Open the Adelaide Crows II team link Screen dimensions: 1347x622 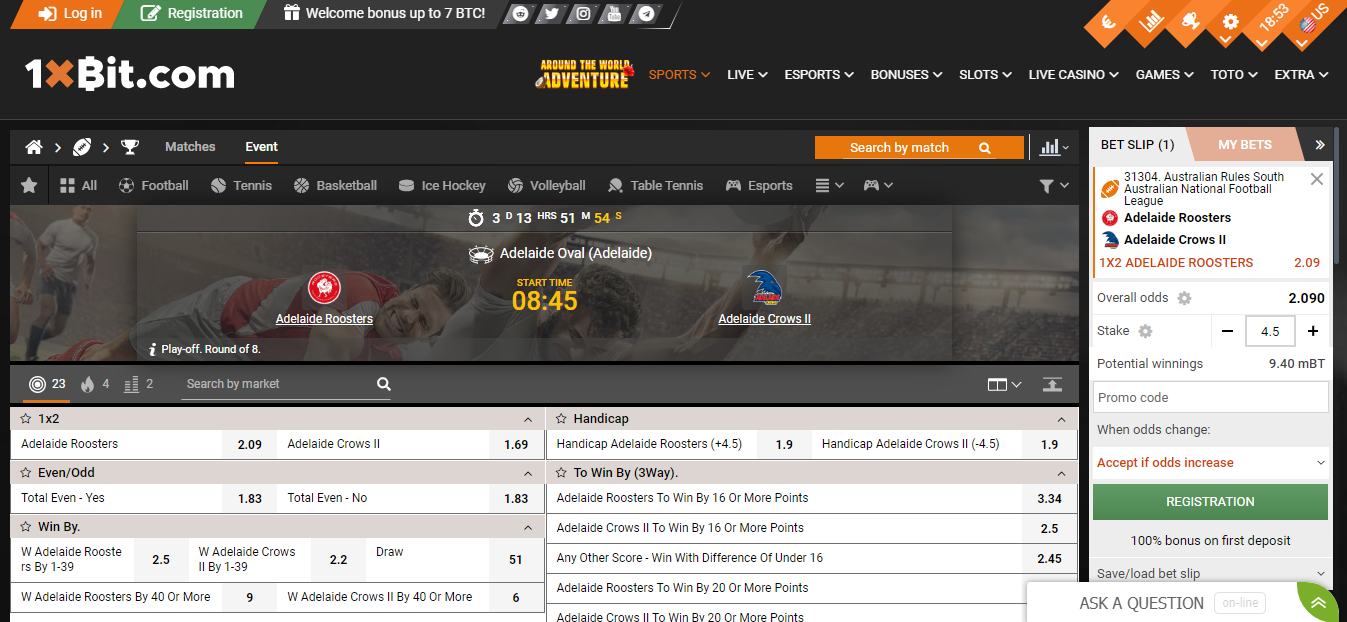[x=764, y=318]
